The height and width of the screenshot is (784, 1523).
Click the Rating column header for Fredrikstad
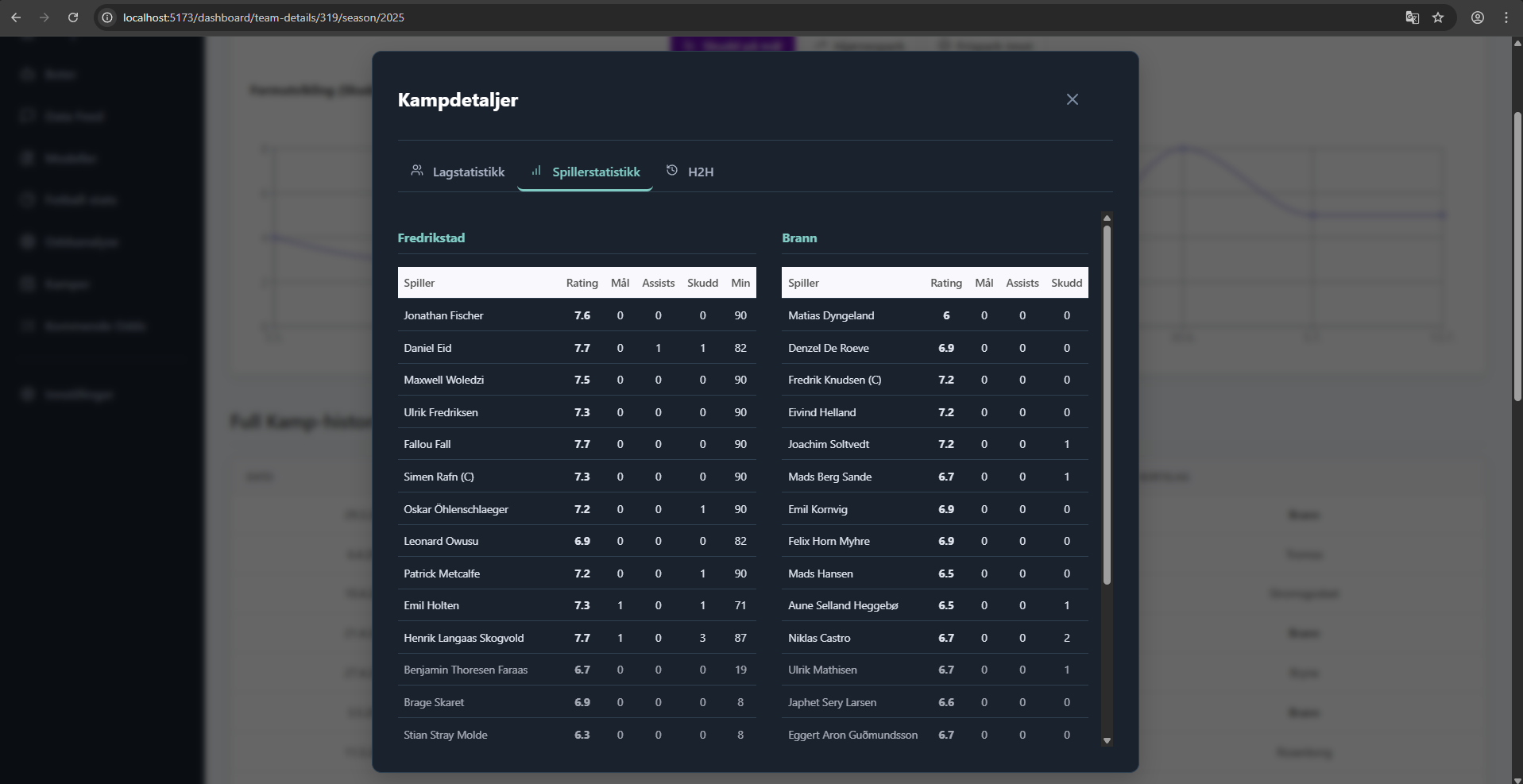[582, 283]
